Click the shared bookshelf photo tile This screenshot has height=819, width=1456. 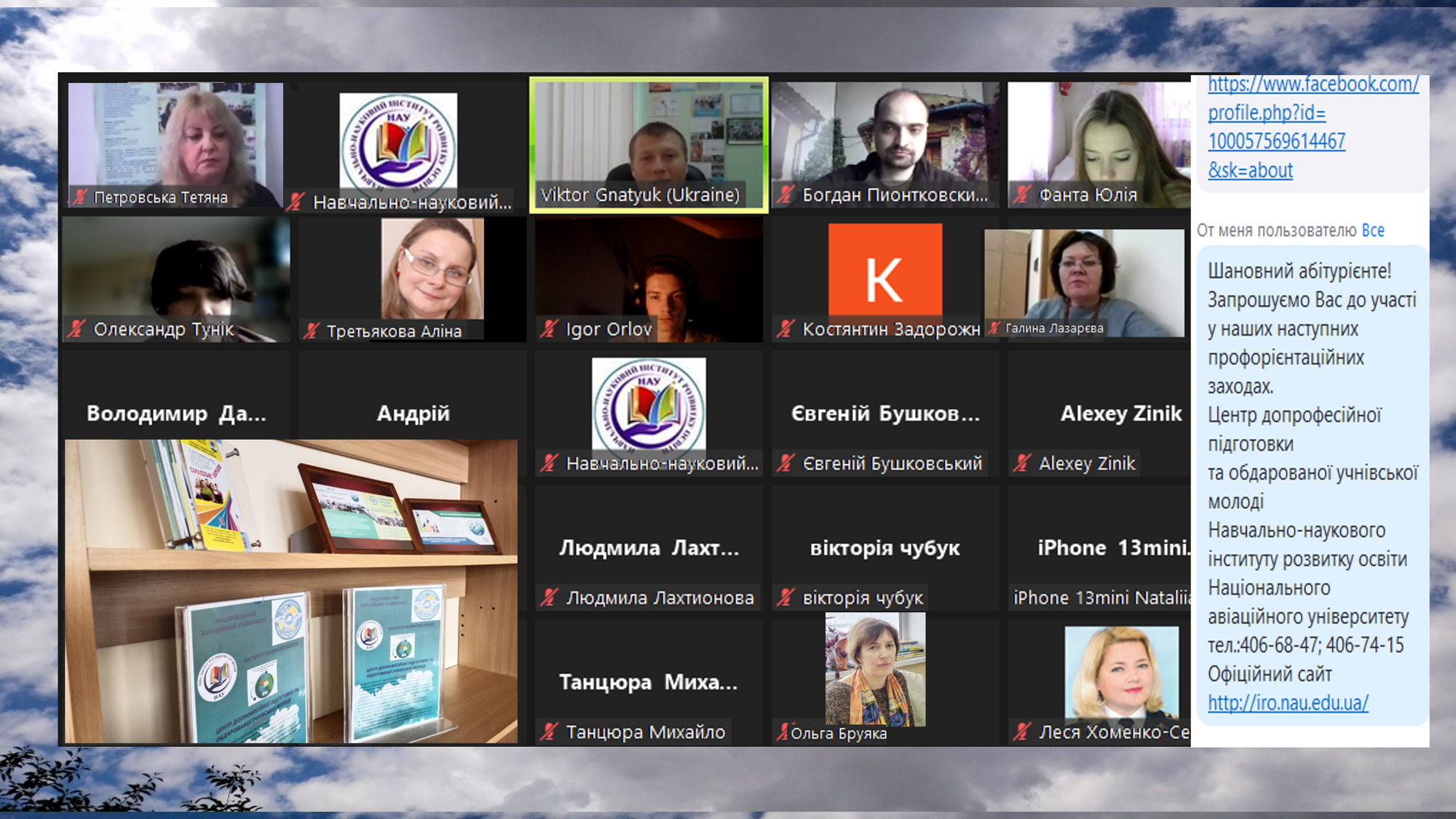coord(291,590)
